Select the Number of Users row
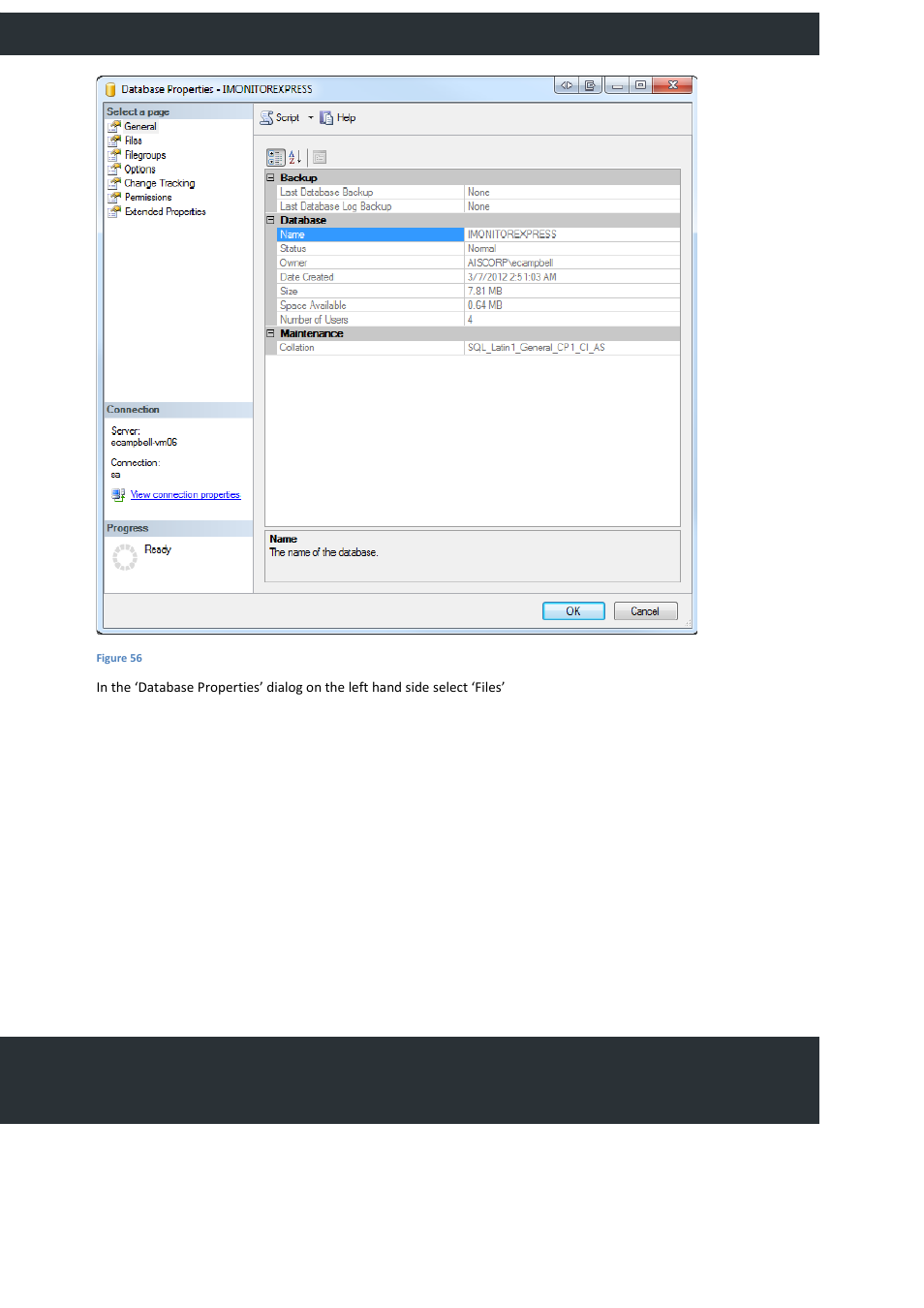Image resolution: width=924 pixels, height=1308 pixels. tap(478, 320)
